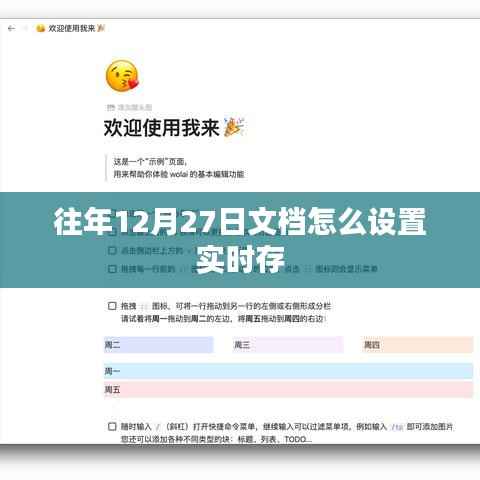Check the todo box for 拖拽 图标 分栏

(x=112, y=306)
